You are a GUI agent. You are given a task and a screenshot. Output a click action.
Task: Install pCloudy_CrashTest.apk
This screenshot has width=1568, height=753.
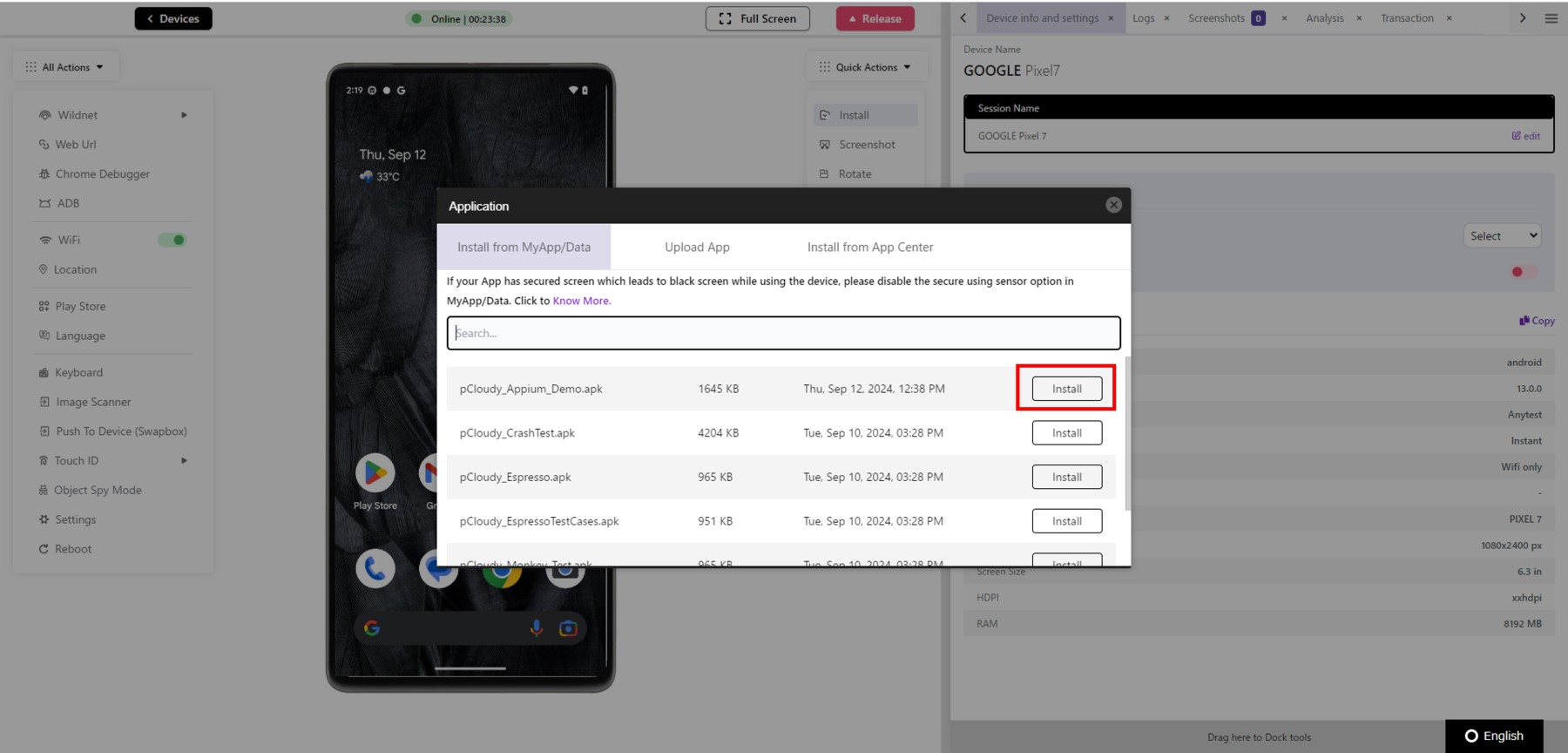point(1066,433)
